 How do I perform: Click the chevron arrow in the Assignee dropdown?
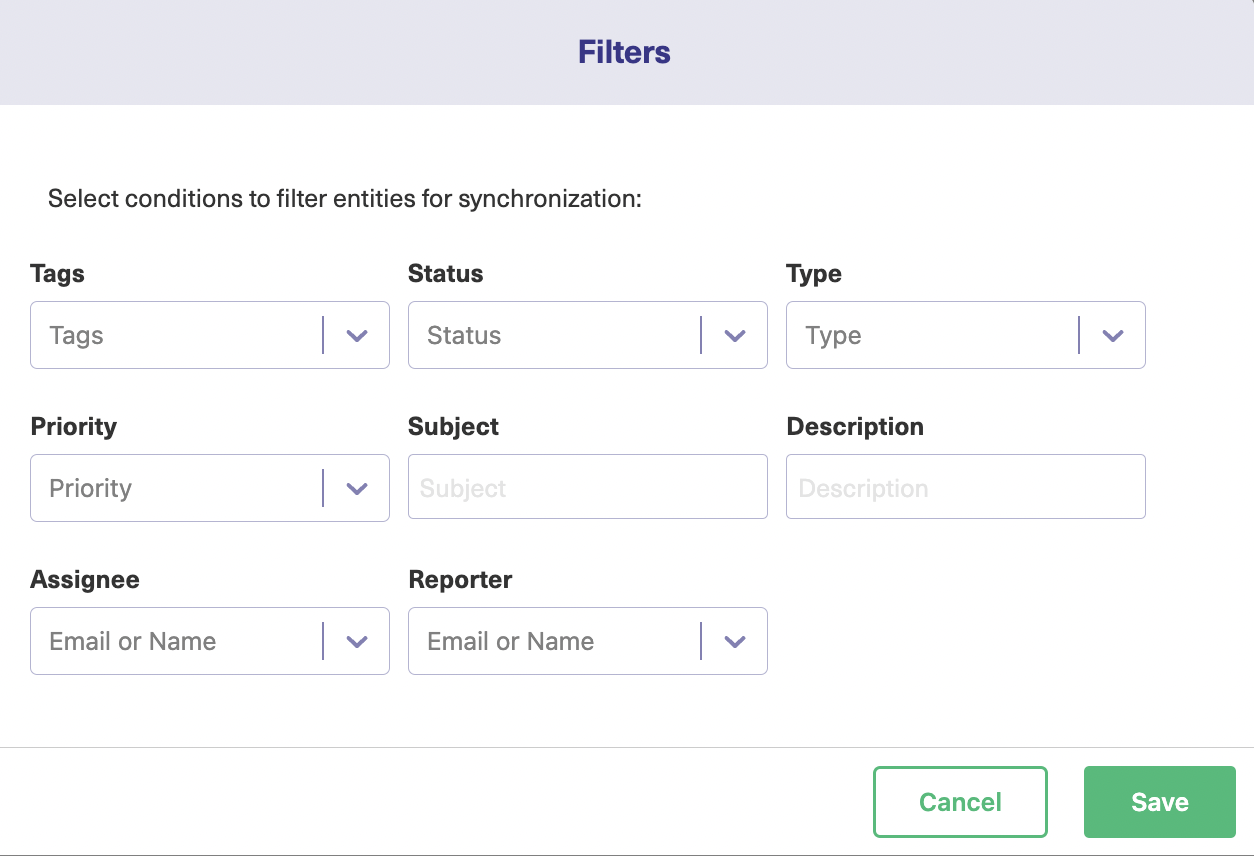[357, 642]
